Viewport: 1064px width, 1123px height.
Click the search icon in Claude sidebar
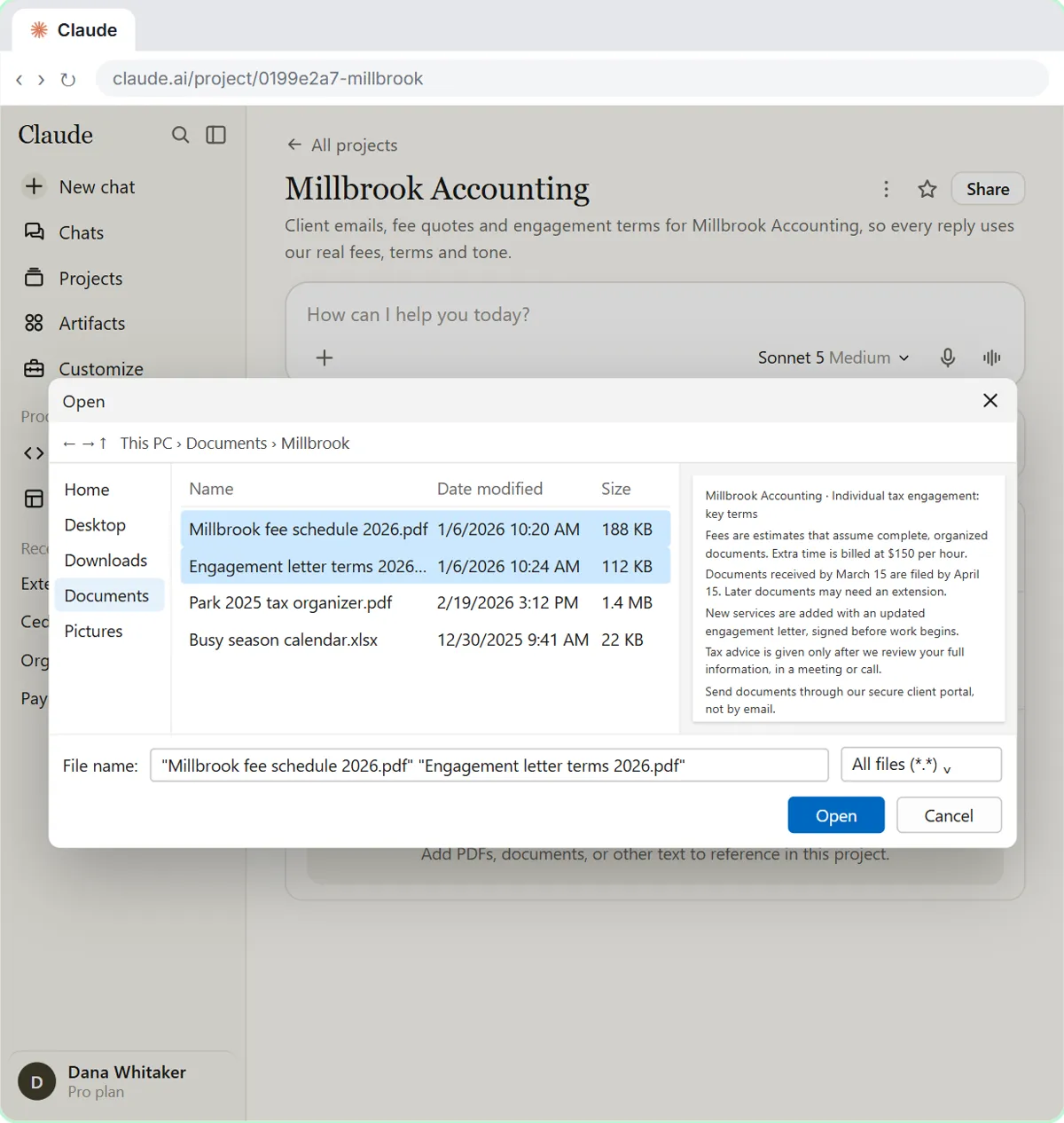(x=180, y=135)
